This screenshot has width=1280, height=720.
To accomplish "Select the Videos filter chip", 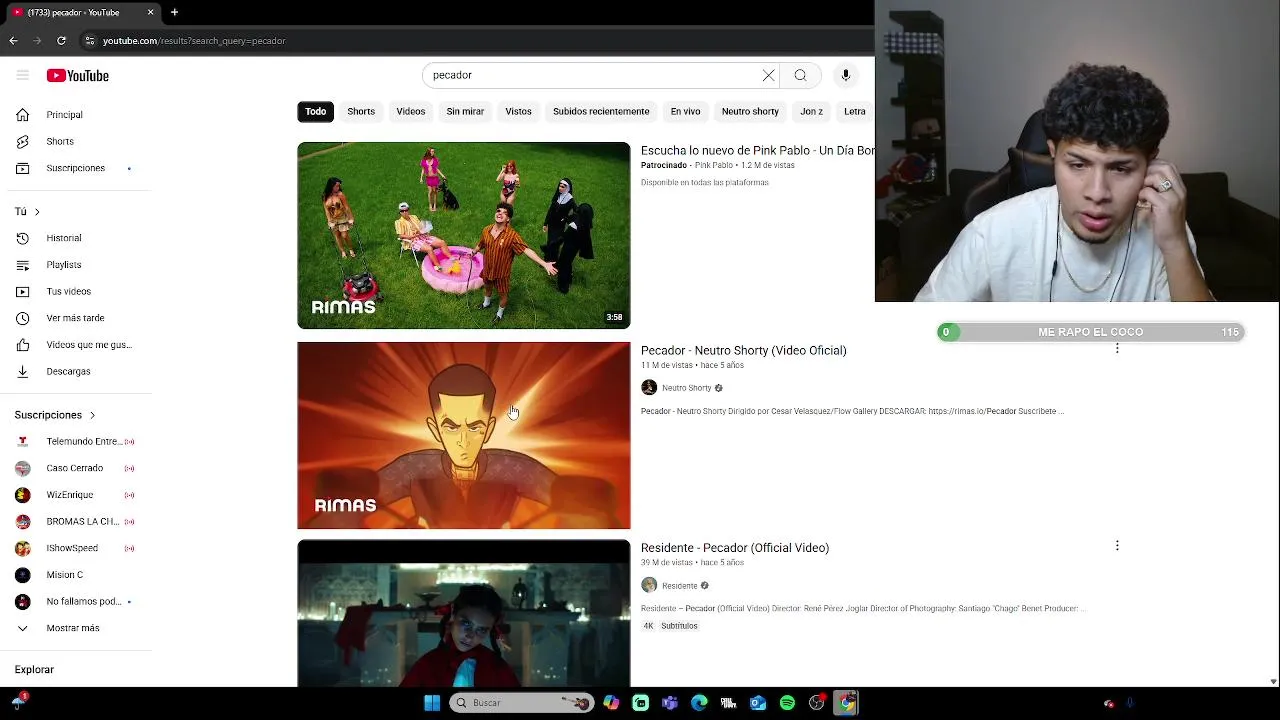I will pyautogui.click(x=411, y=111).
